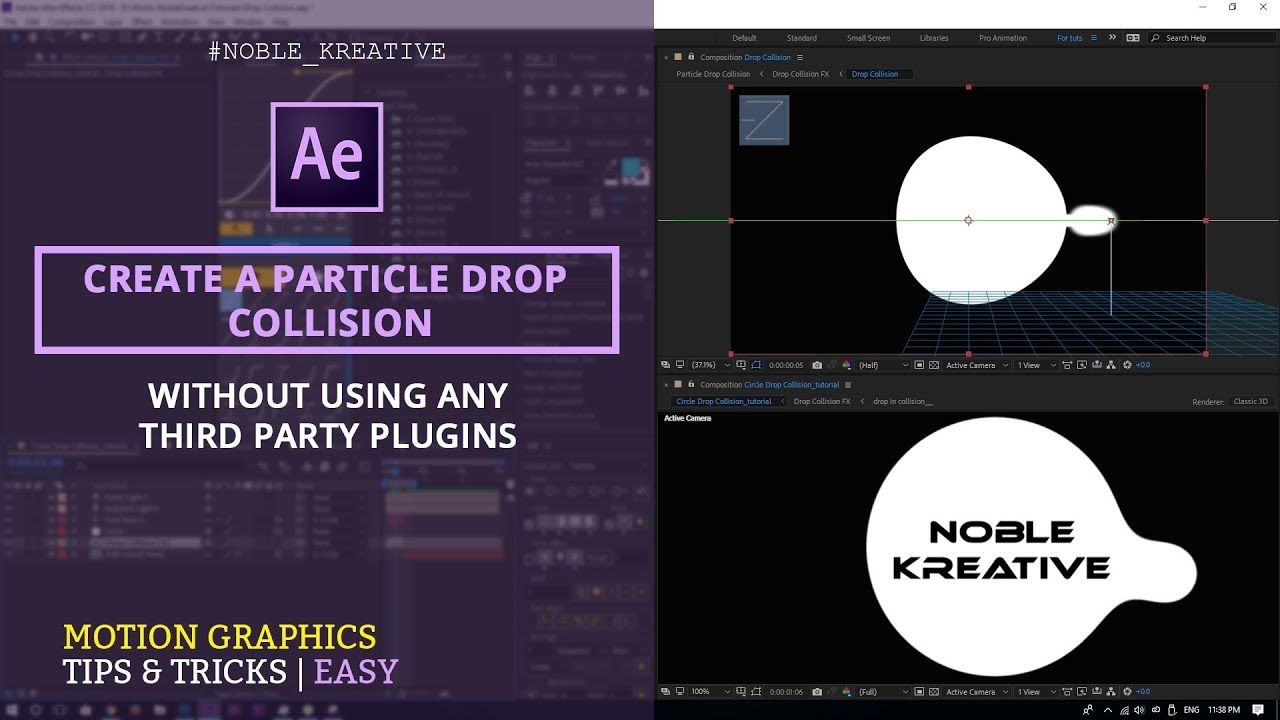The height and width of the screenshot is (720, 1280).
Task: Take snapshot in top viewer
Action: tap(817, 365)
